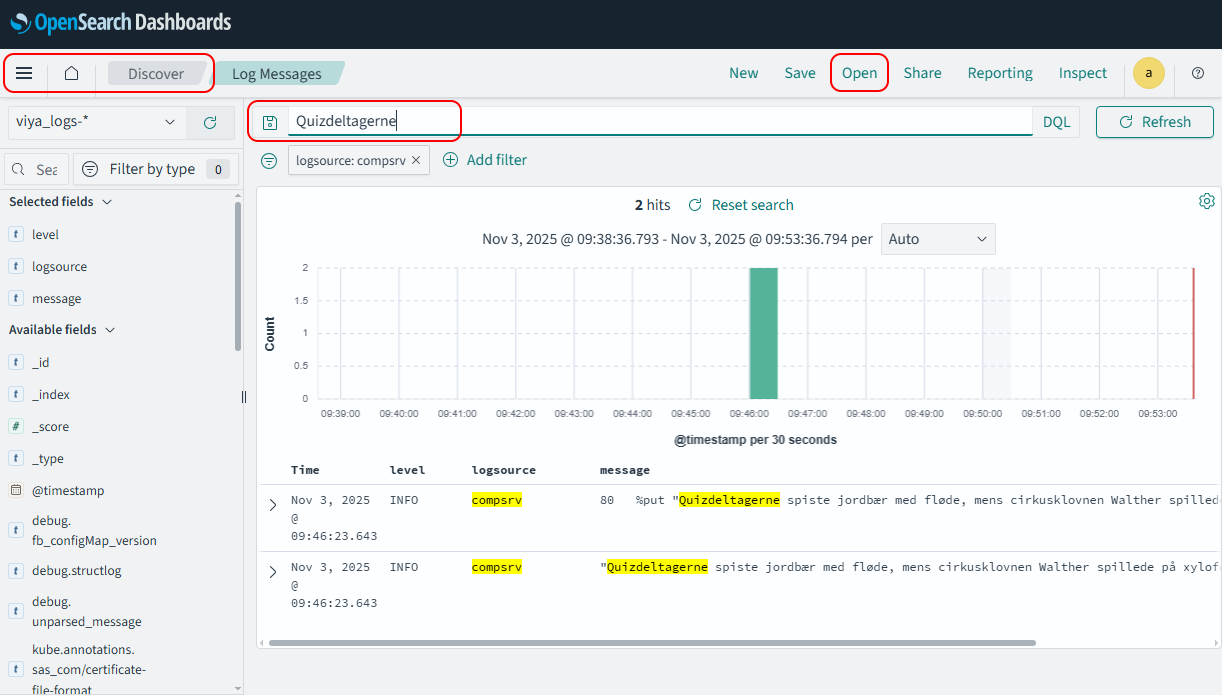This screenshot has height=695, width=1222.
Task: Switch to the Log Messages tab
Action: [277, 73]
